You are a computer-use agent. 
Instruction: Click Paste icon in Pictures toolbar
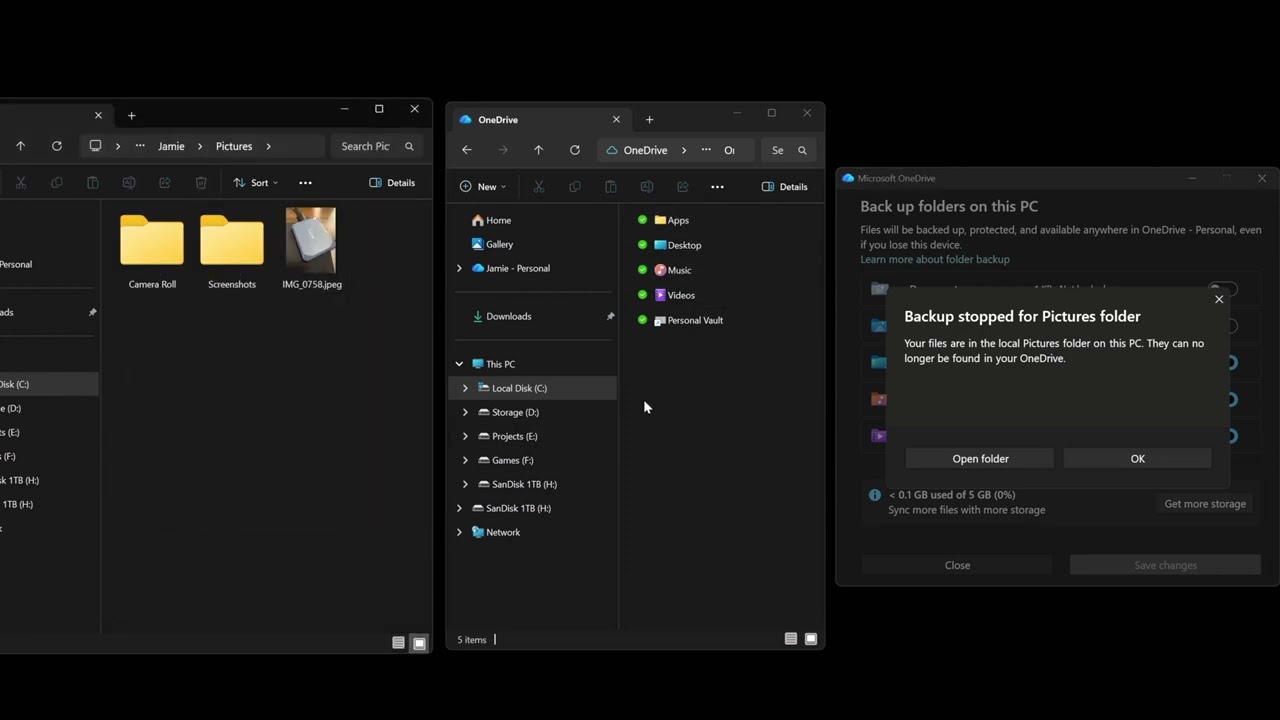click(x=92, y=183)
